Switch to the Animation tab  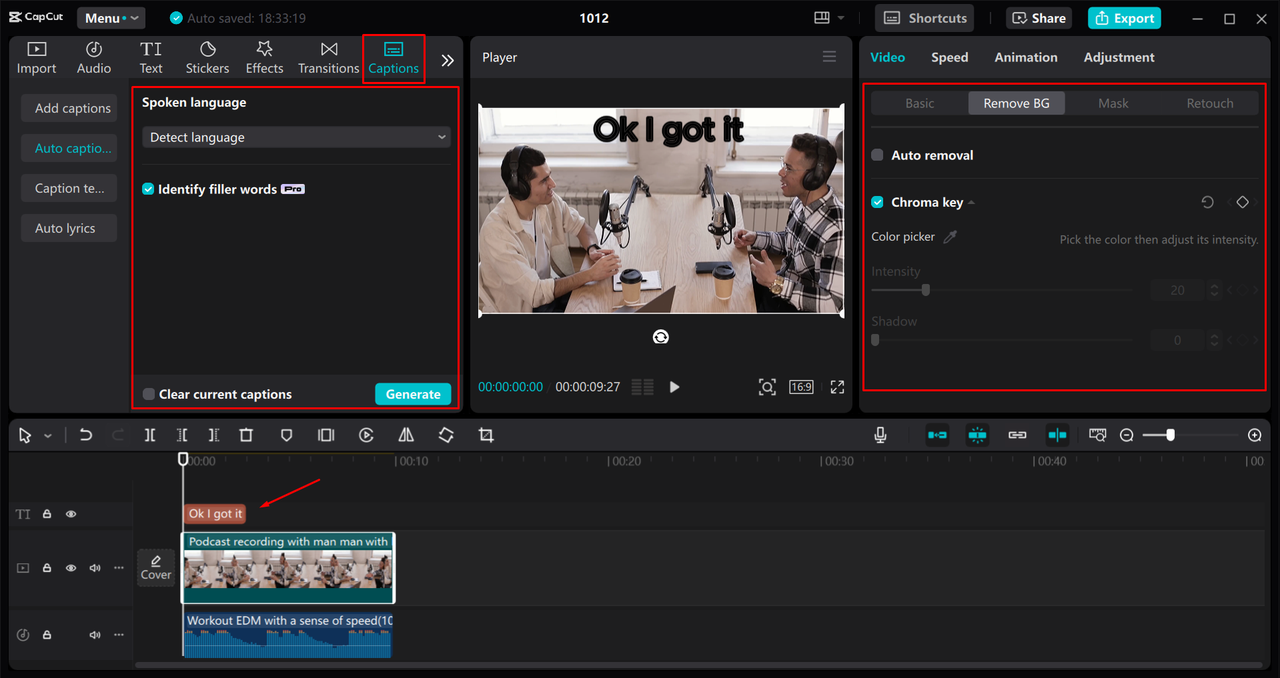1026,57
